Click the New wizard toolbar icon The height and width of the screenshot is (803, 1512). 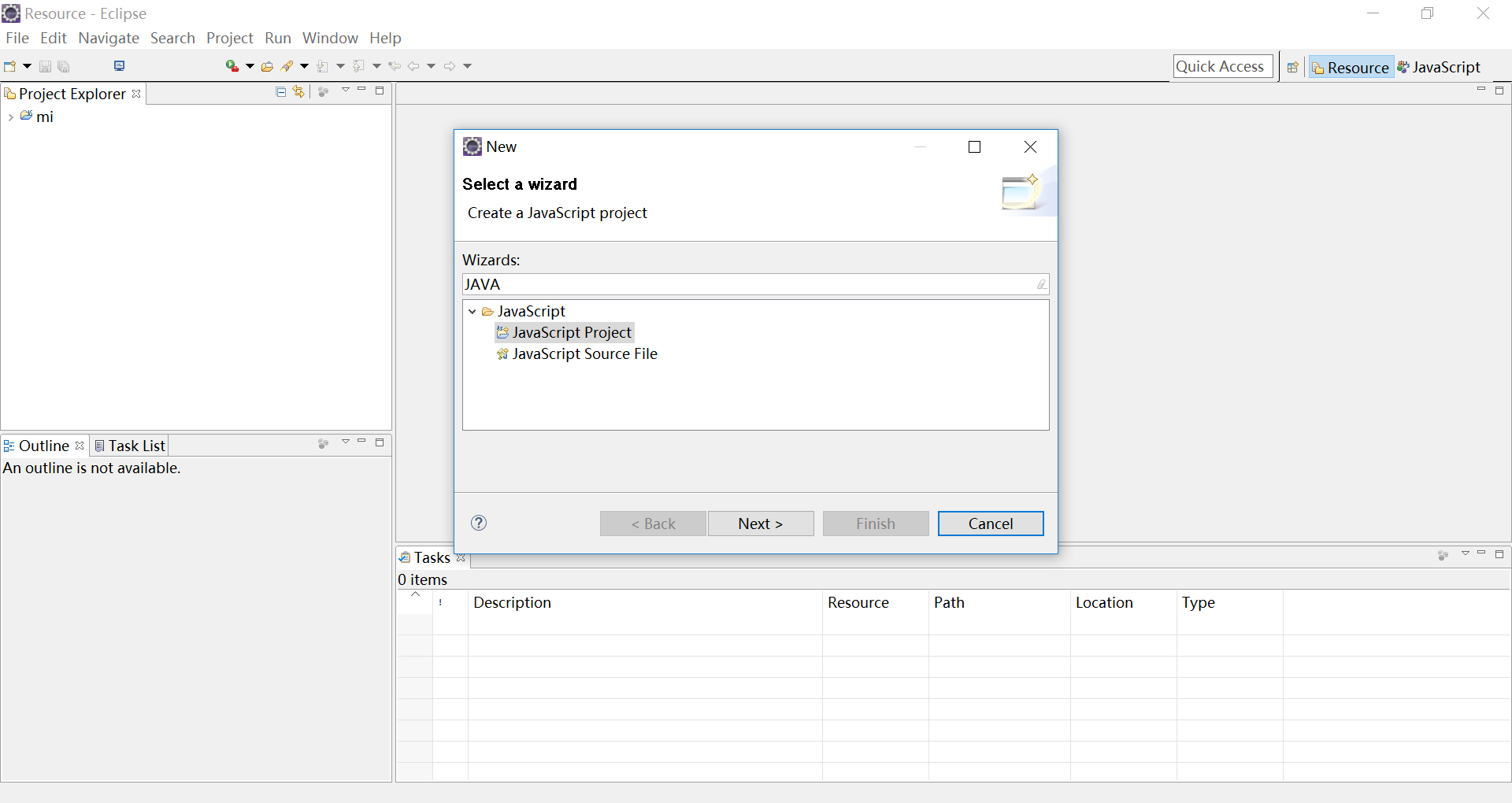coord(10,66)
